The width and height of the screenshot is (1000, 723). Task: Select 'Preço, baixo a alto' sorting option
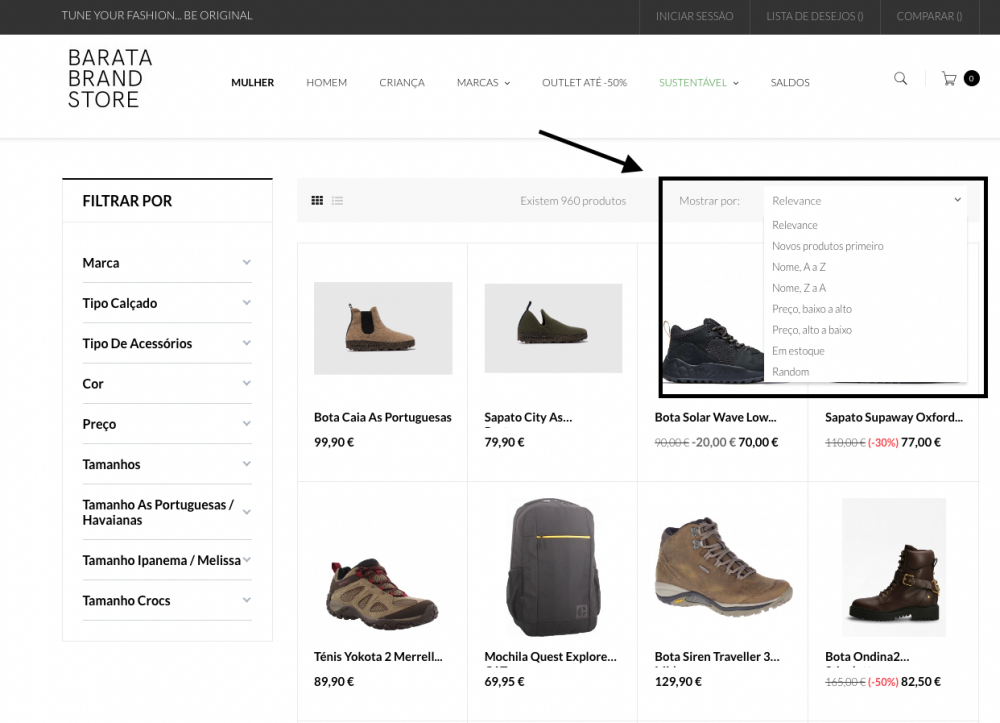click(811, 309)
